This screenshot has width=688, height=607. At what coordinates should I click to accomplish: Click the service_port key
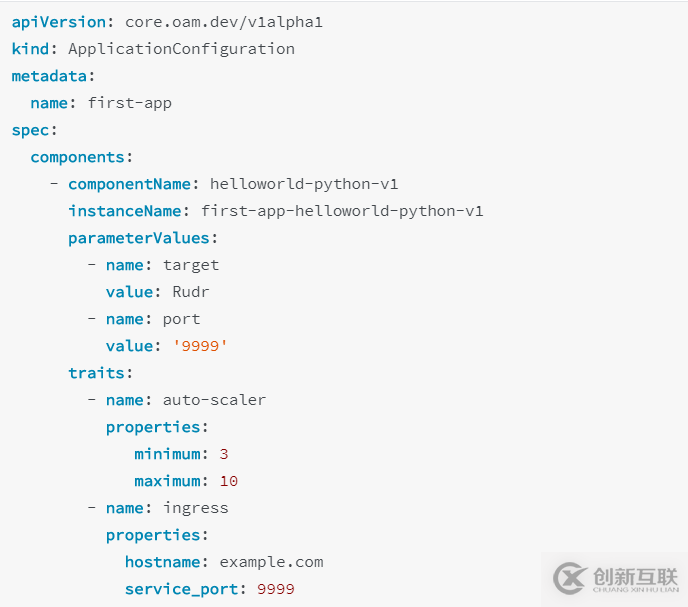point(183,588)
